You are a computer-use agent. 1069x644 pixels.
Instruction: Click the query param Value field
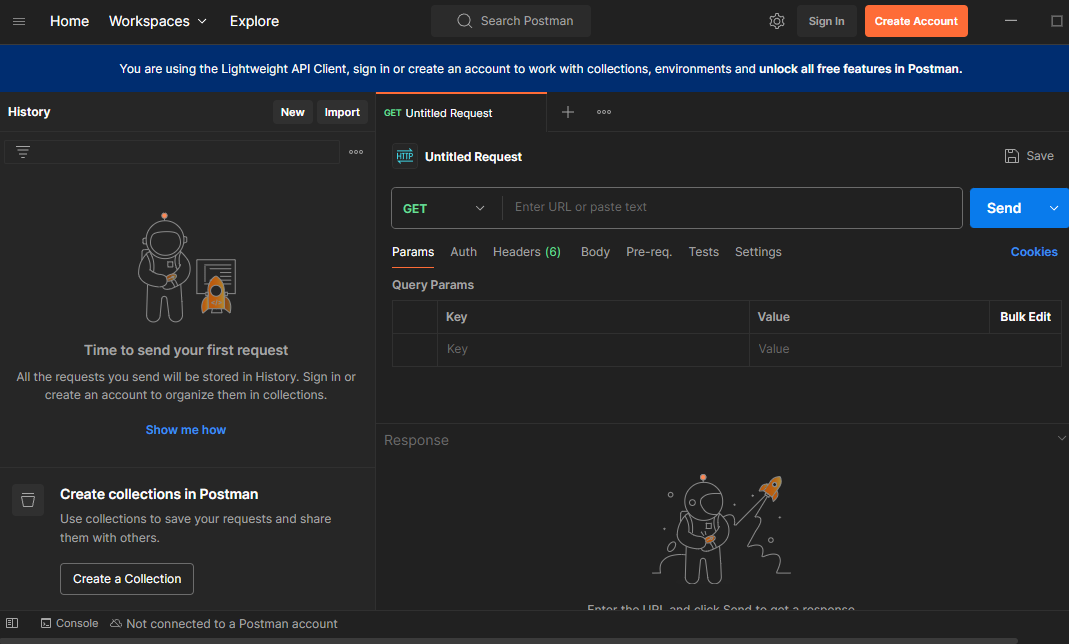(905, 349)
